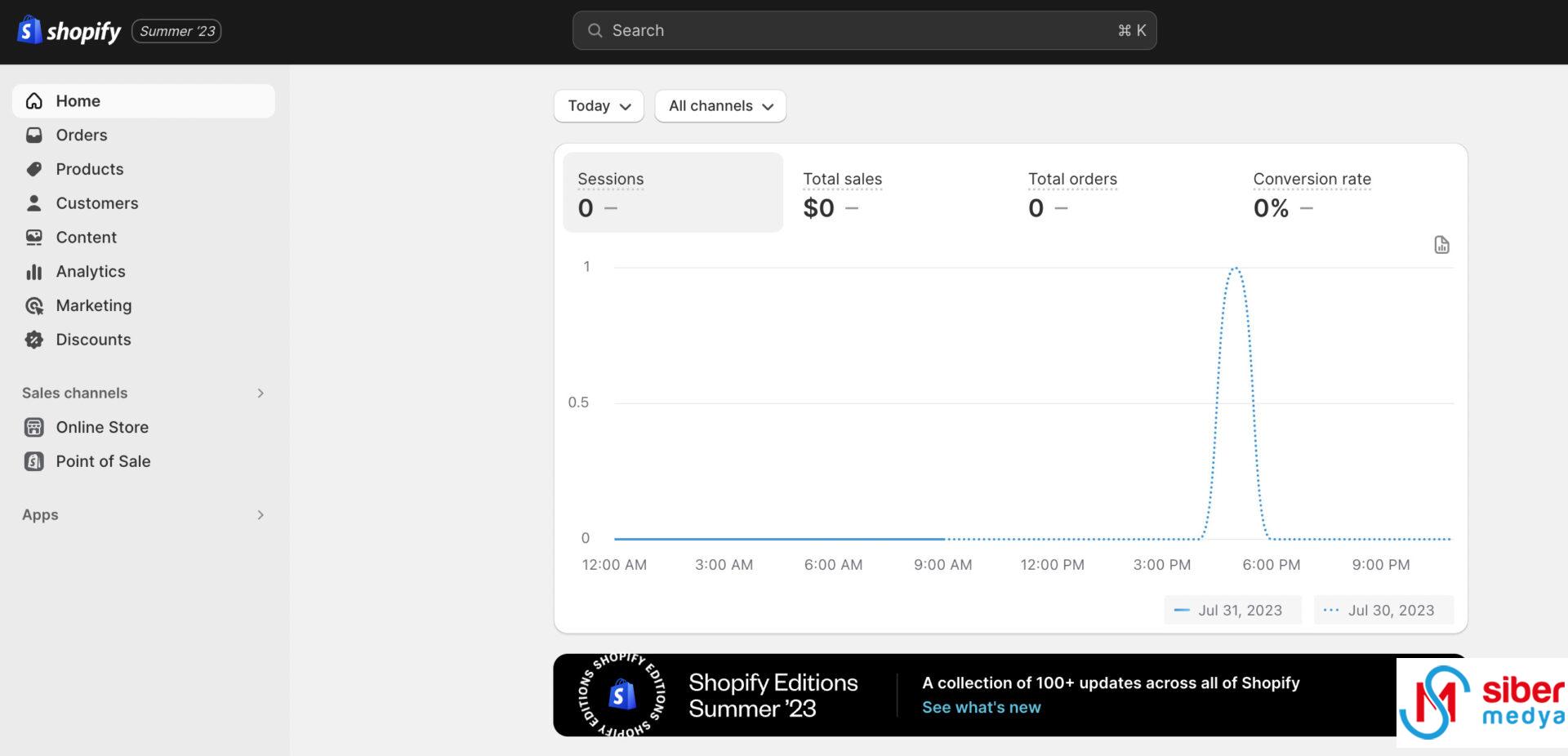Image resolution: width=1568 pixels, height=756 pixels.
Task: Click the Search input field
Action: coord(864,30)
